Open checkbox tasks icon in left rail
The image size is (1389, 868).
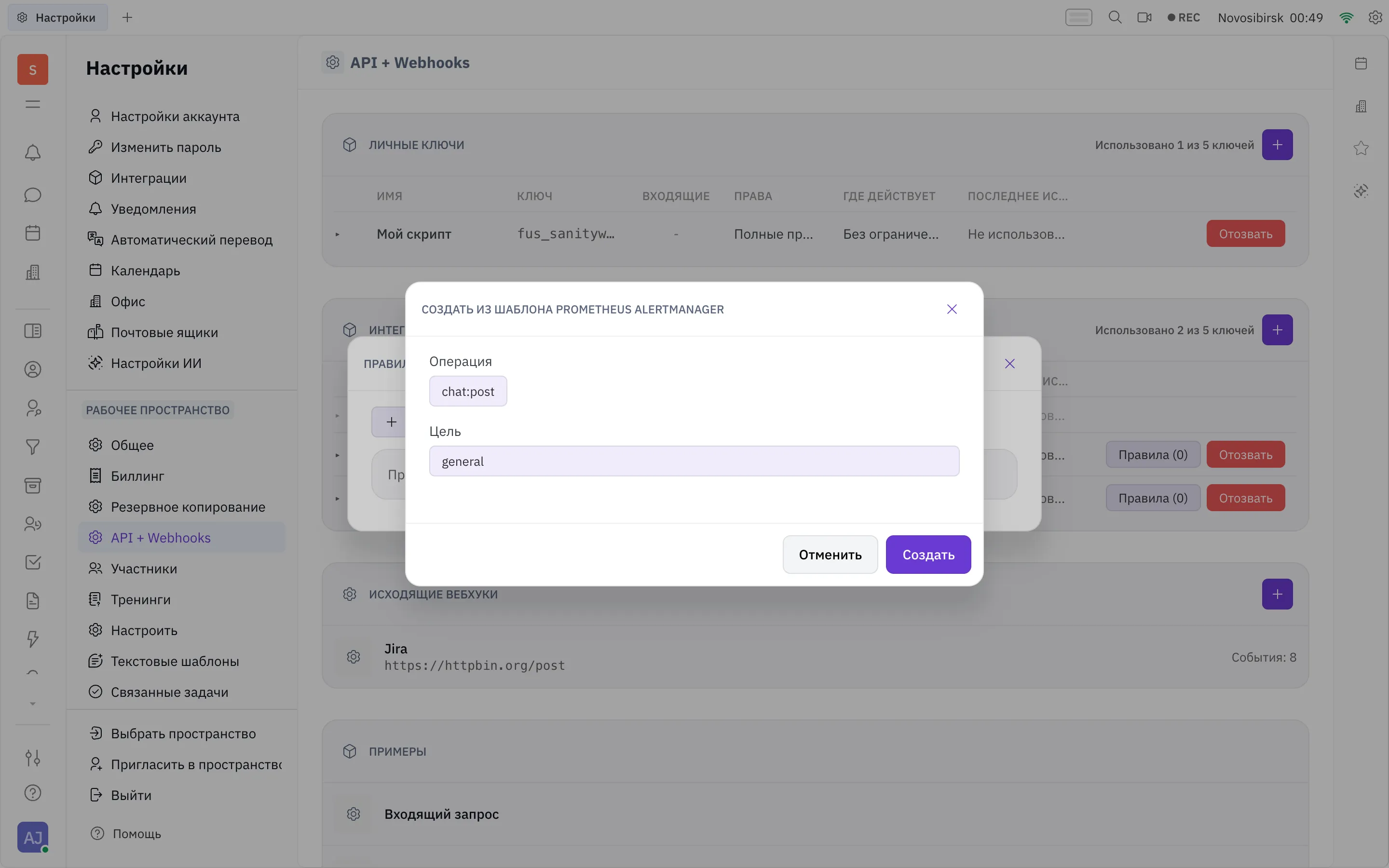tap(33, 562)
